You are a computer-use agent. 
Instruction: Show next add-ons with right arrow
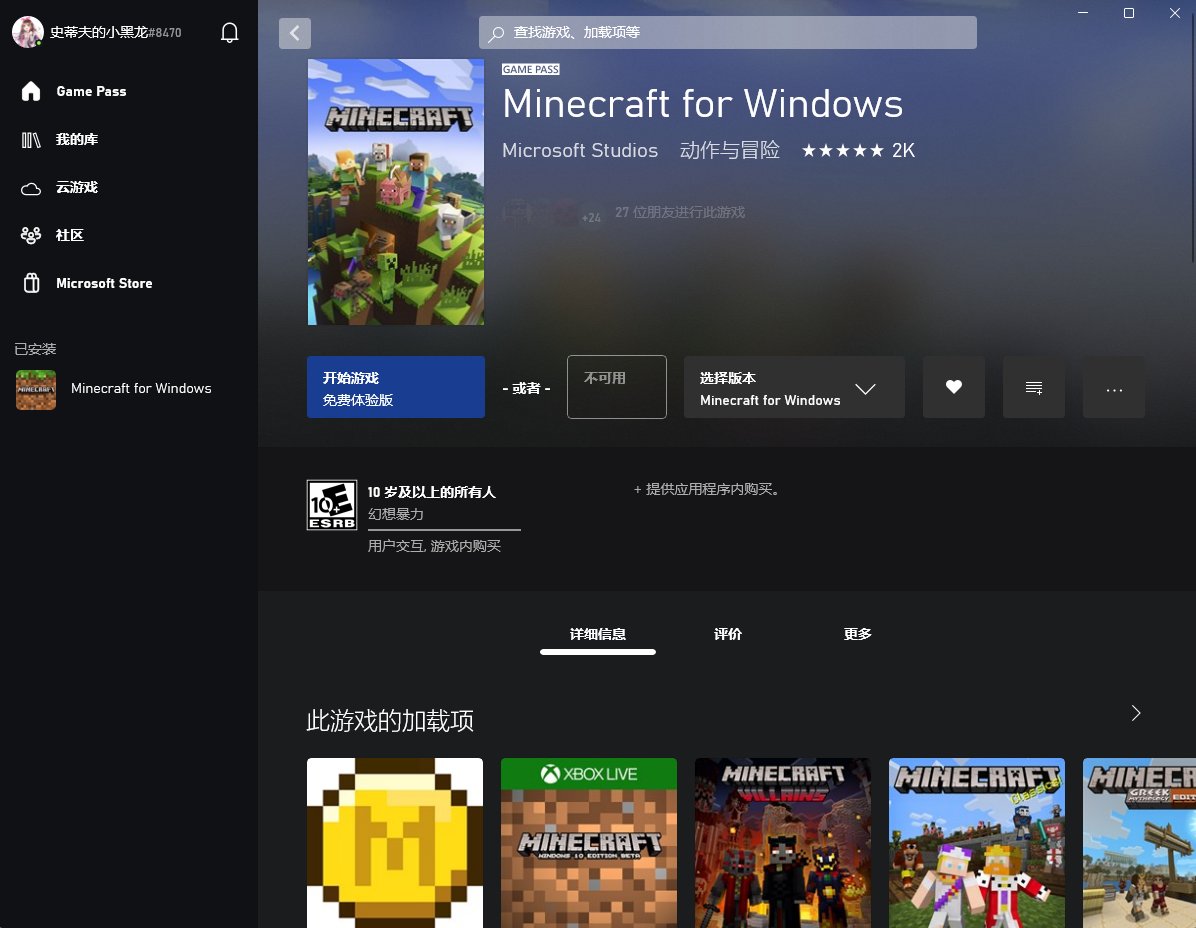(1136, 713)
